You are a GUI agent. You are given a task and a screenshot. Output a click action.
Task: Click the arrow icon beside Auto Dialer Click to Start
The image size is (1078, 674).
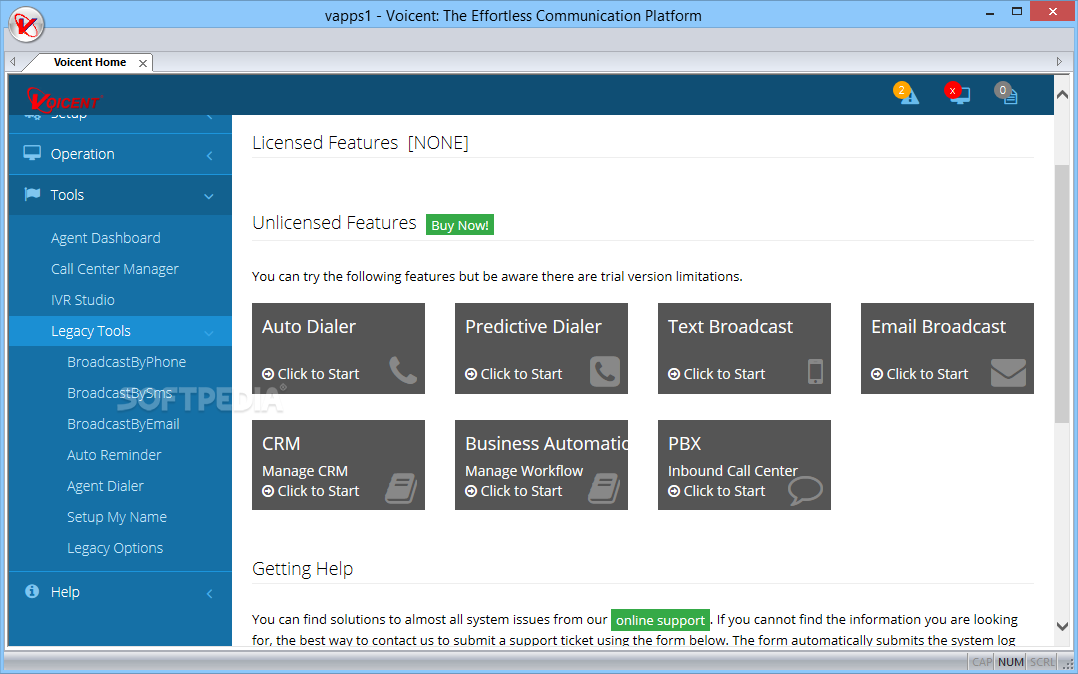pos(268,374)
